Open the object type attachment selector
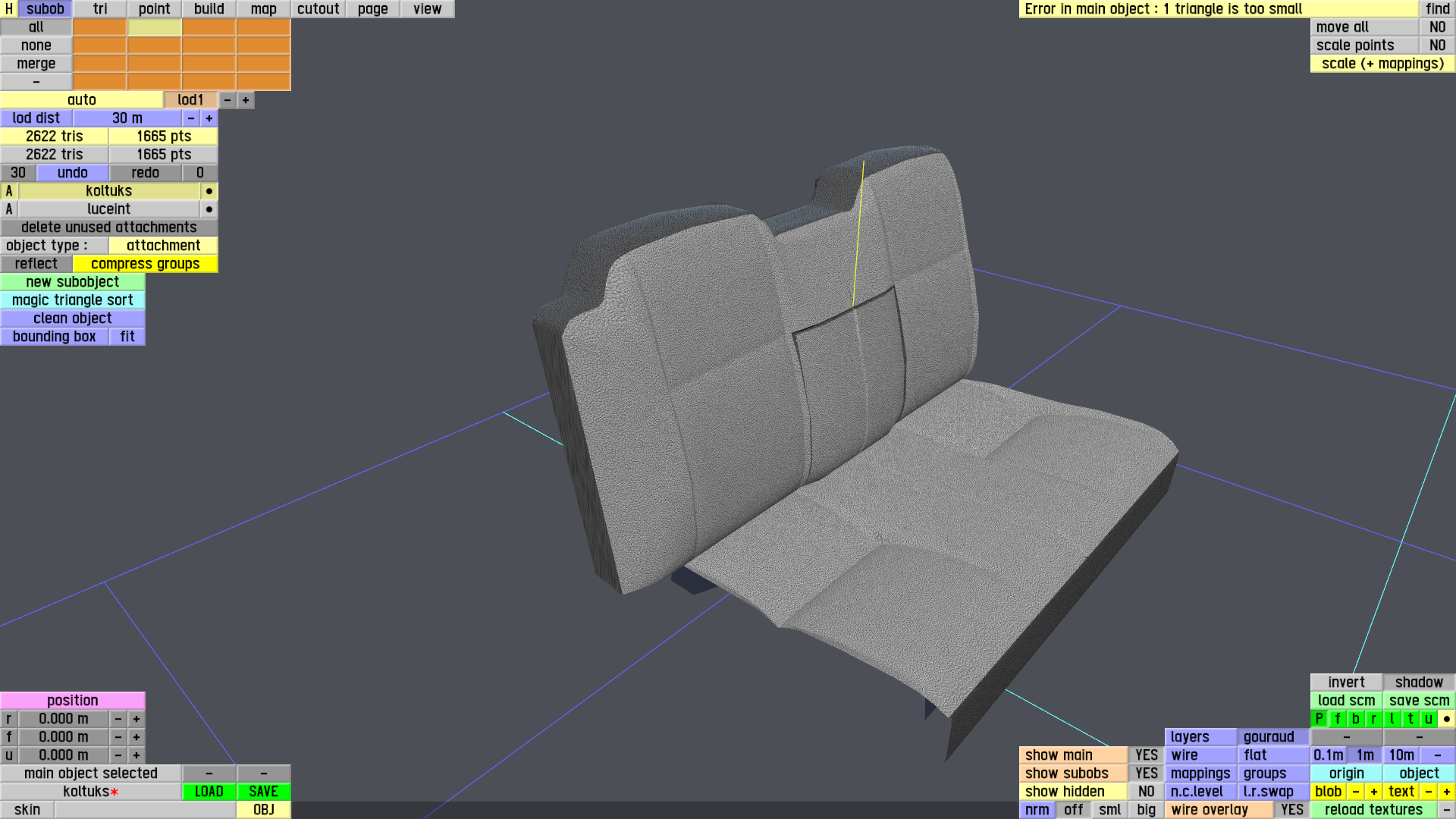Image resolution: width=1456 pixels, height=819 pixels. 163,246
